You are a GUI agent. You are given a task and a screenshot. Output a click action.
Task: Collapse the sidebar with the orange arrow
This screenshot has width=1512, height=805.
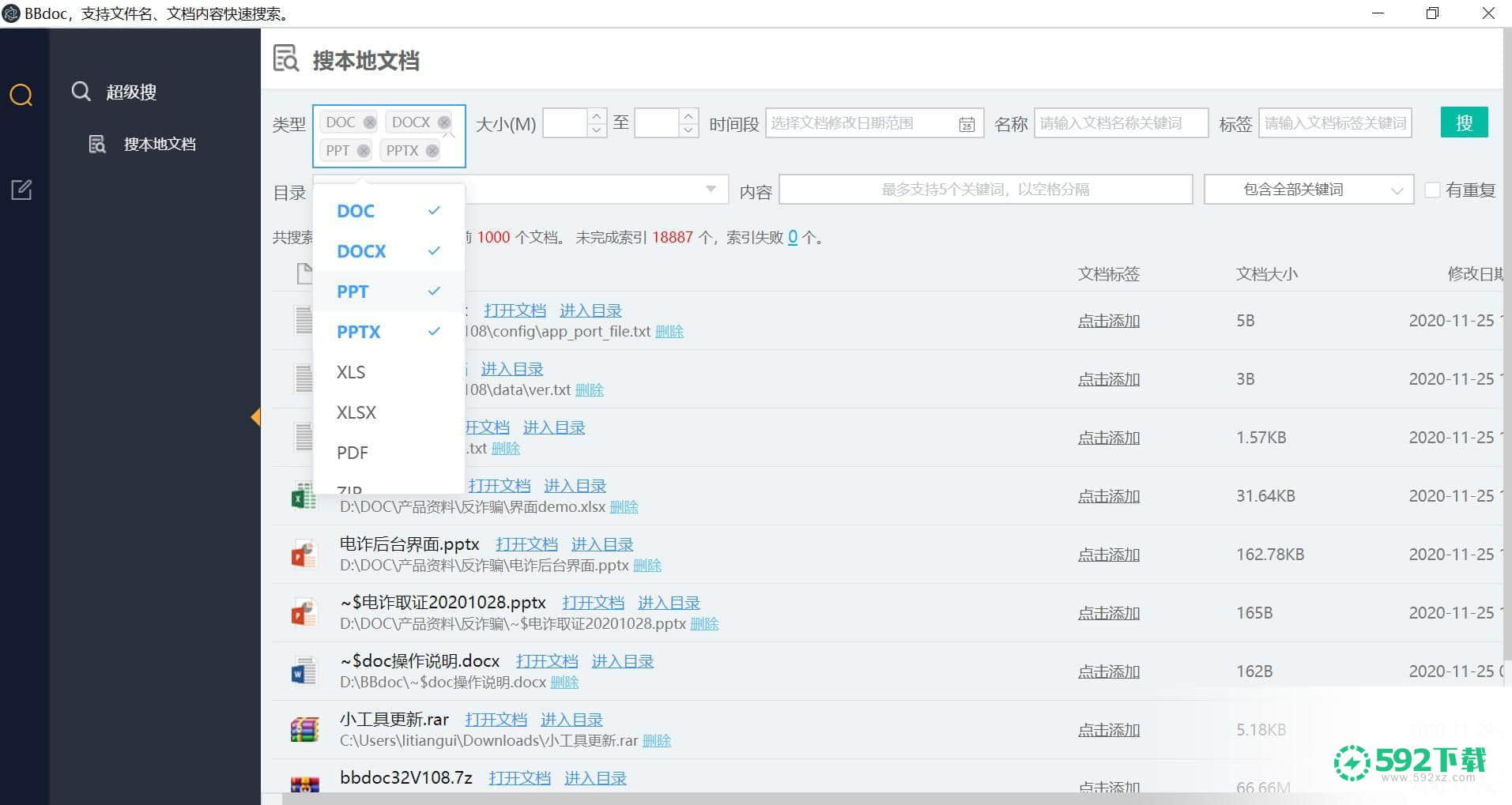pyautogui.click(x=255, y=417)
